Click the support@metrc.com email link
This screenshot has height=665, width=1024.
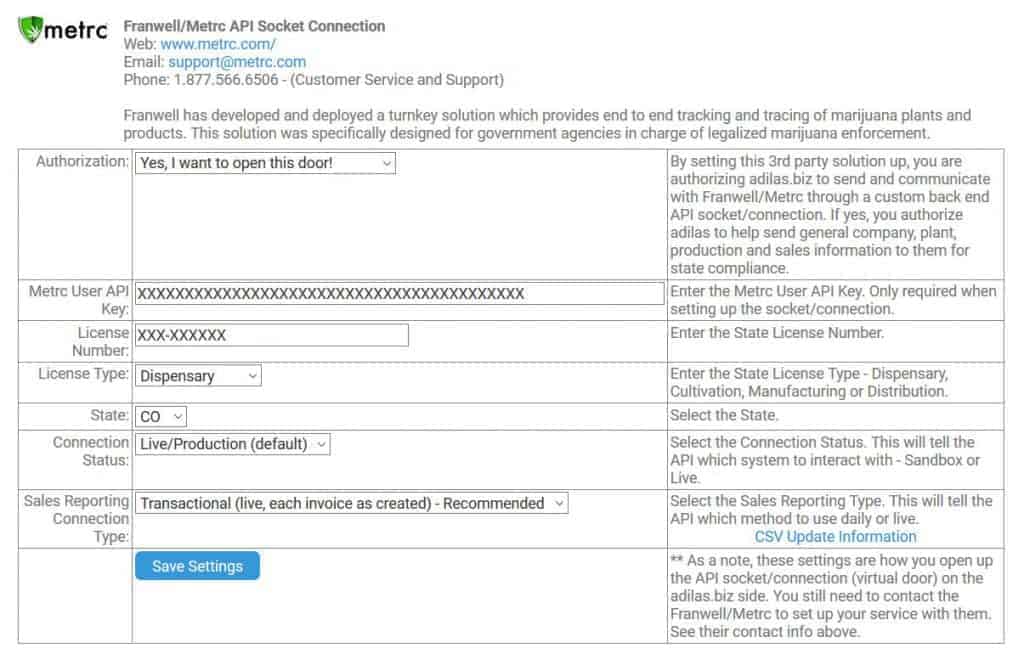(x=237, y=61)
